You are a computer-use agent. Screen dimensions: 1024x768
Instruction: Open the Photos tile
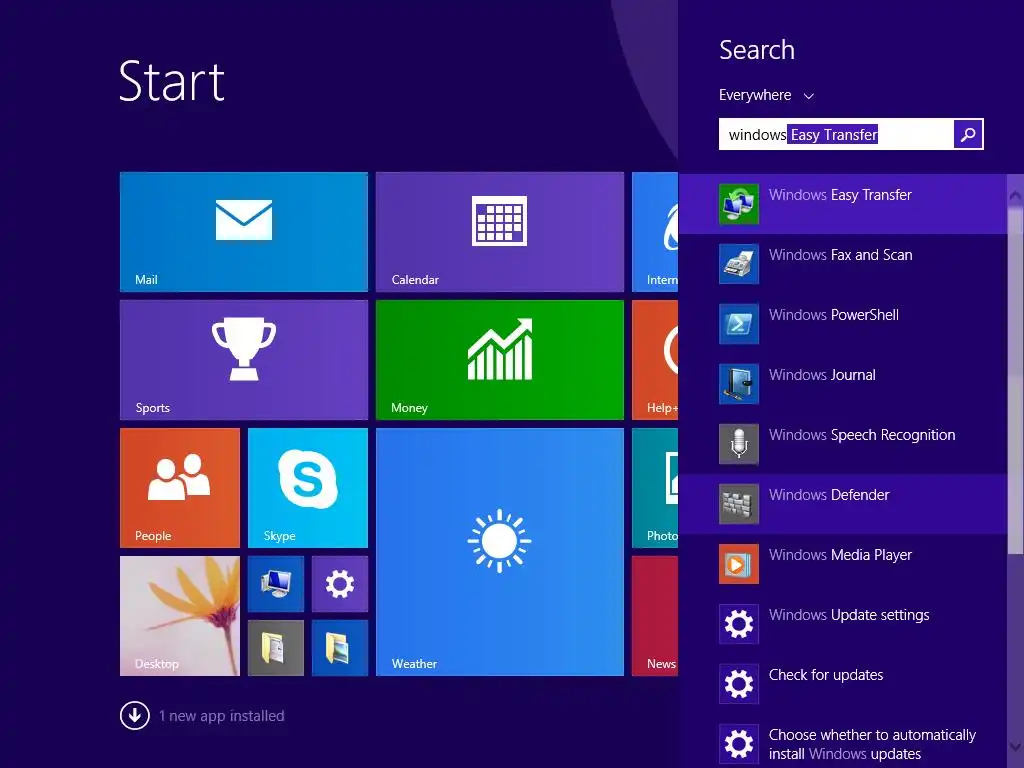tap(655, 488)
